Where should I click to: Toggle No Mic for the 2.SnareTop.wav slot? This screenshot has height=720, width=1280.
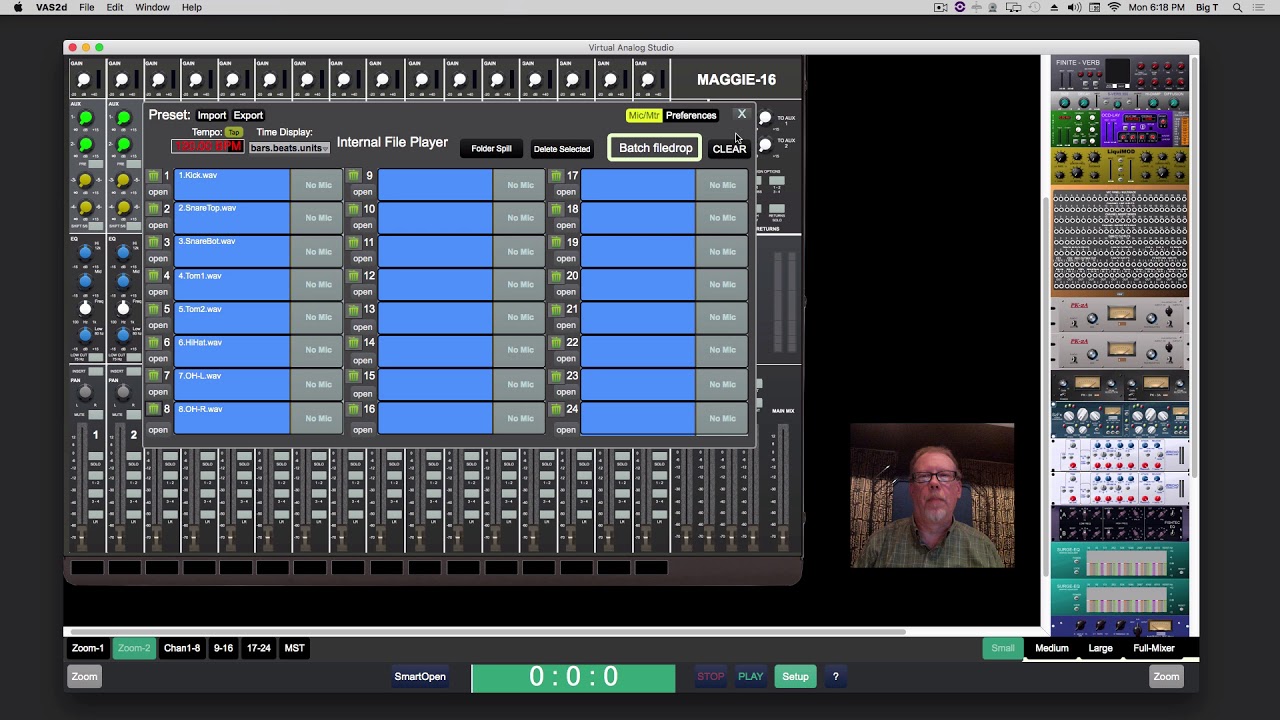[318, 218]
